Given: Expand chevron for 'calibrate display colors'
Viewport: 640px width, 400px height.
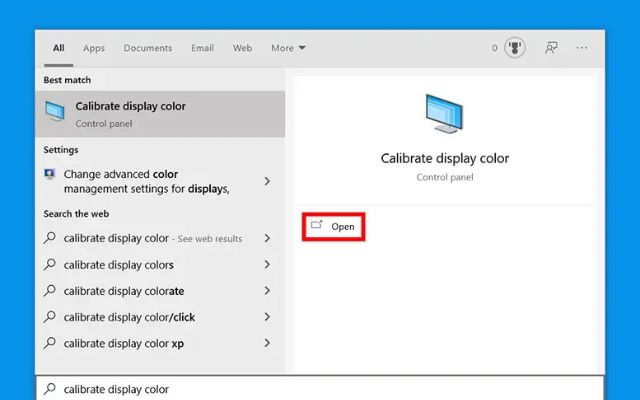Looking at the screenshot, I should click(x=267, y=264).
